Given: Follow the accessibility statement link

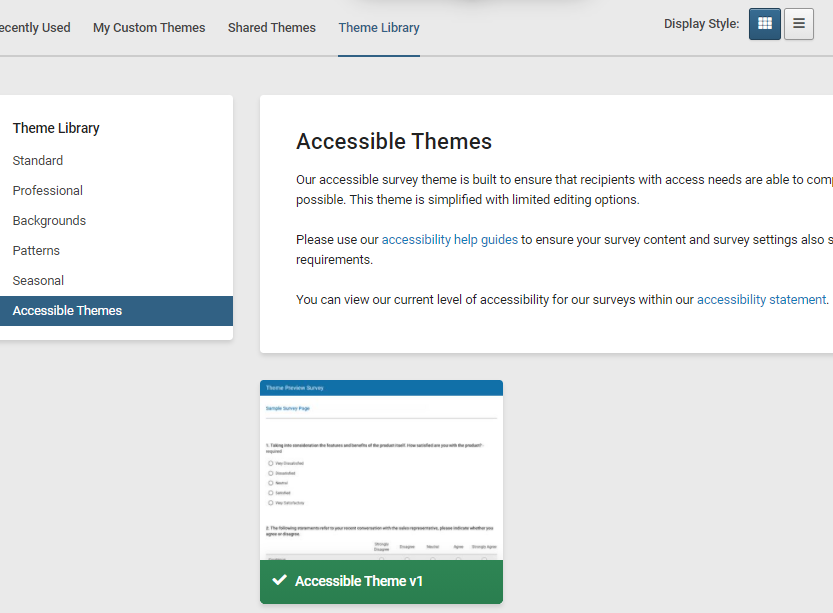Looking at the screenshot, I should coord(761,300).
